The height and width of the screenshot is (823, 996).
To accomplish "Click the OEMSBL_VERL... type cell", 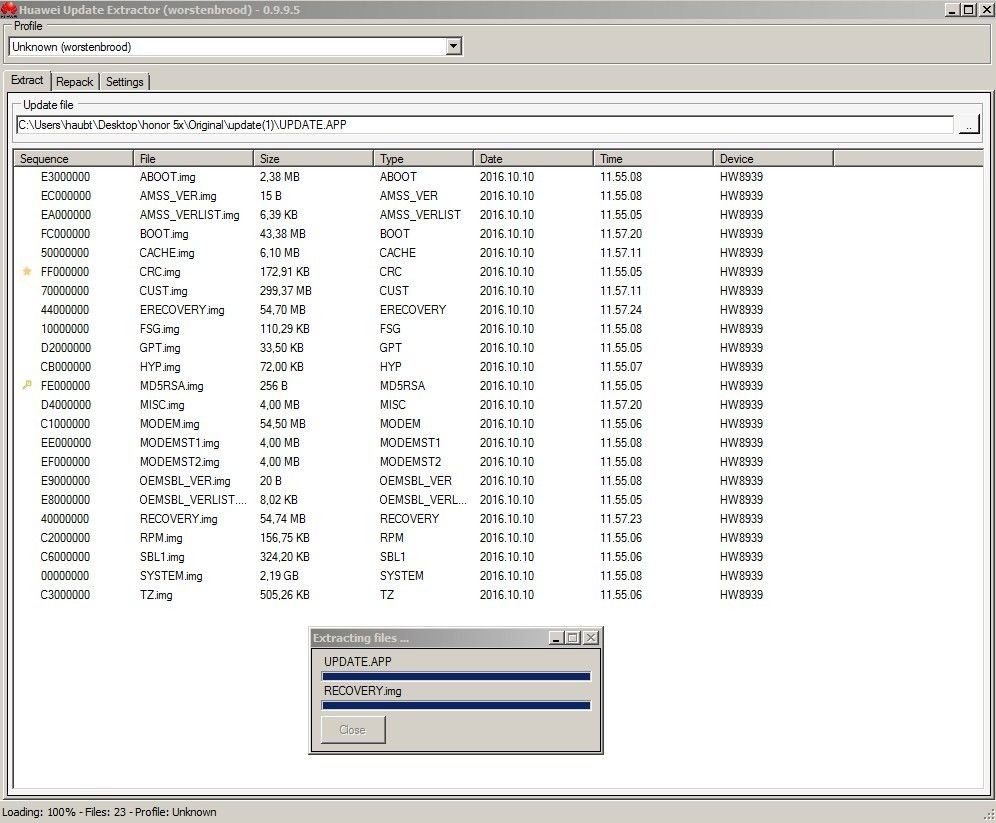I will click(x=423, y=500).
